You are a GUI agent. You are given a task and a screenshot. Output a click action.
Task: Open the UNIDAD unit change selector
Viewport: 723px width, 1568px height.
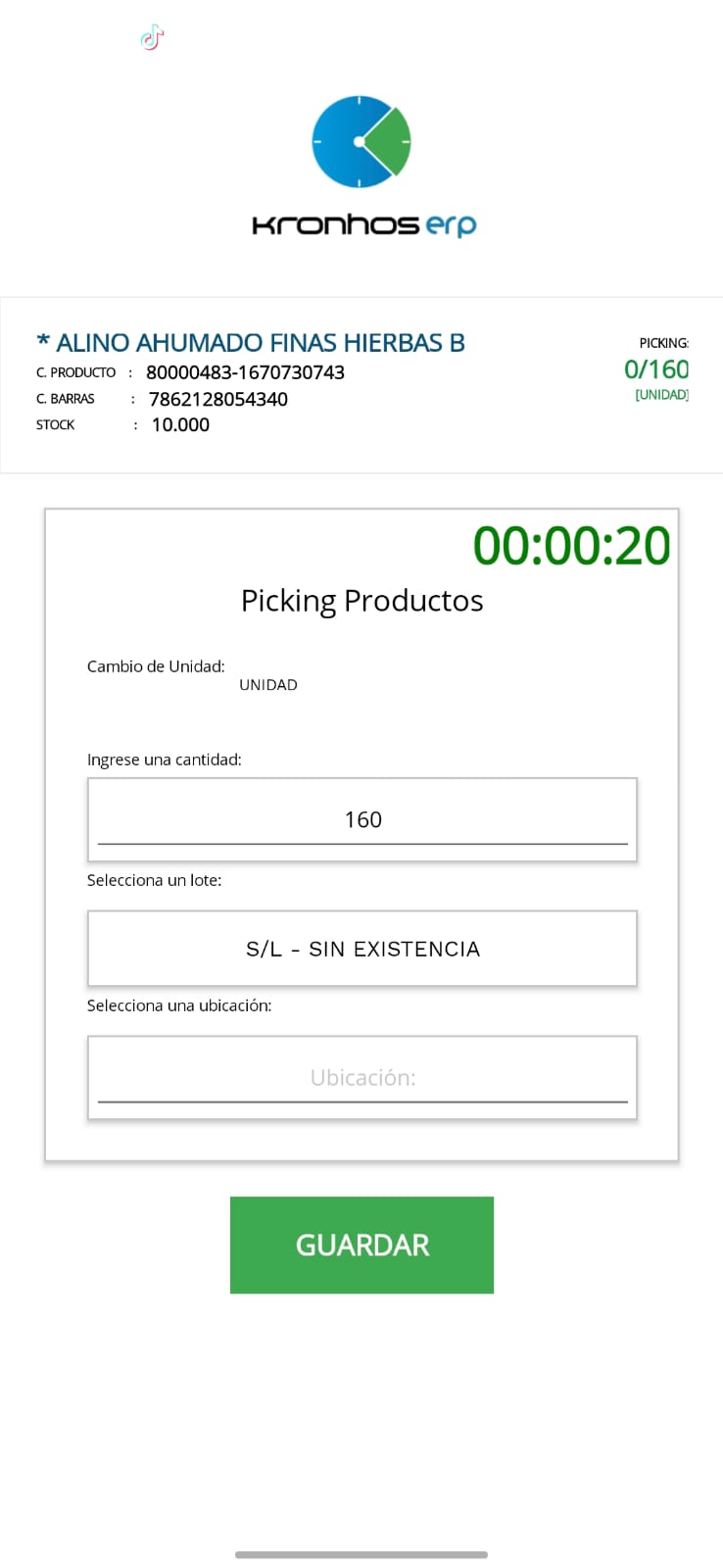pyautogui.click(x=268, y=685)
